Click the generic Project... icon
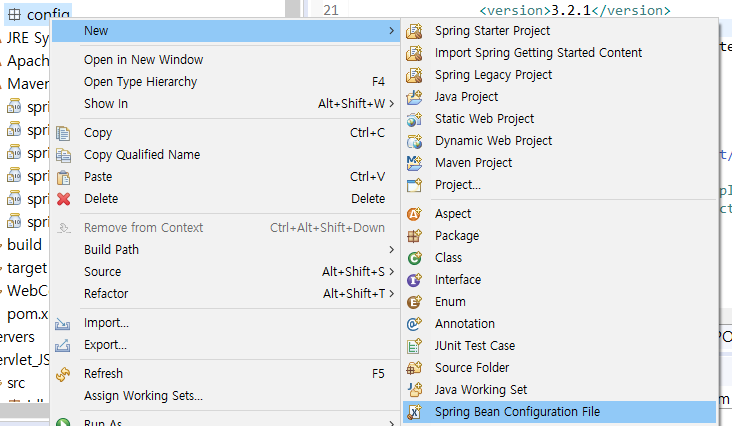Viewport: 732px width, 426px height. [x=414, y=185]
